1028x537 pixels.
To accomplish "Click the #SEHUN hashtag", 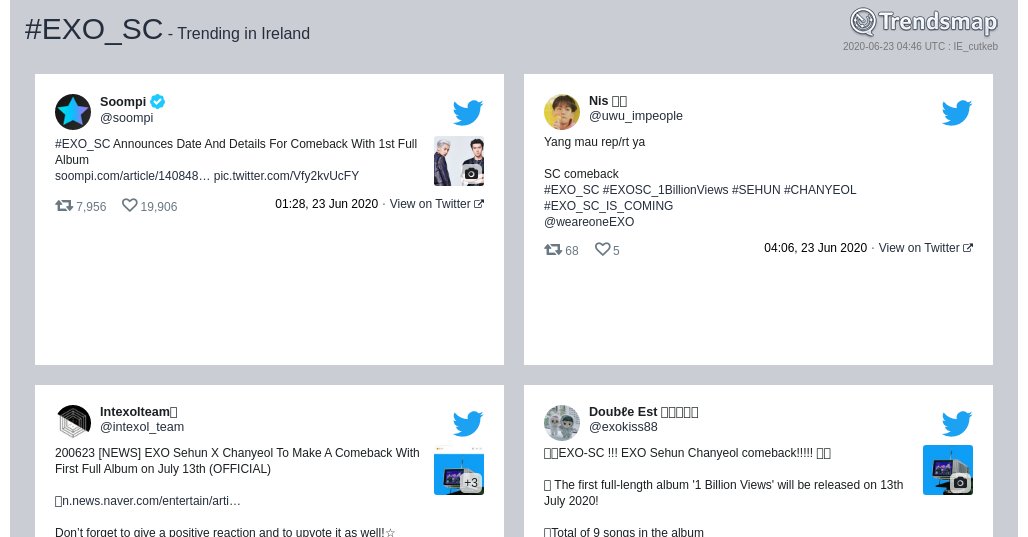I will pos(756,189).
